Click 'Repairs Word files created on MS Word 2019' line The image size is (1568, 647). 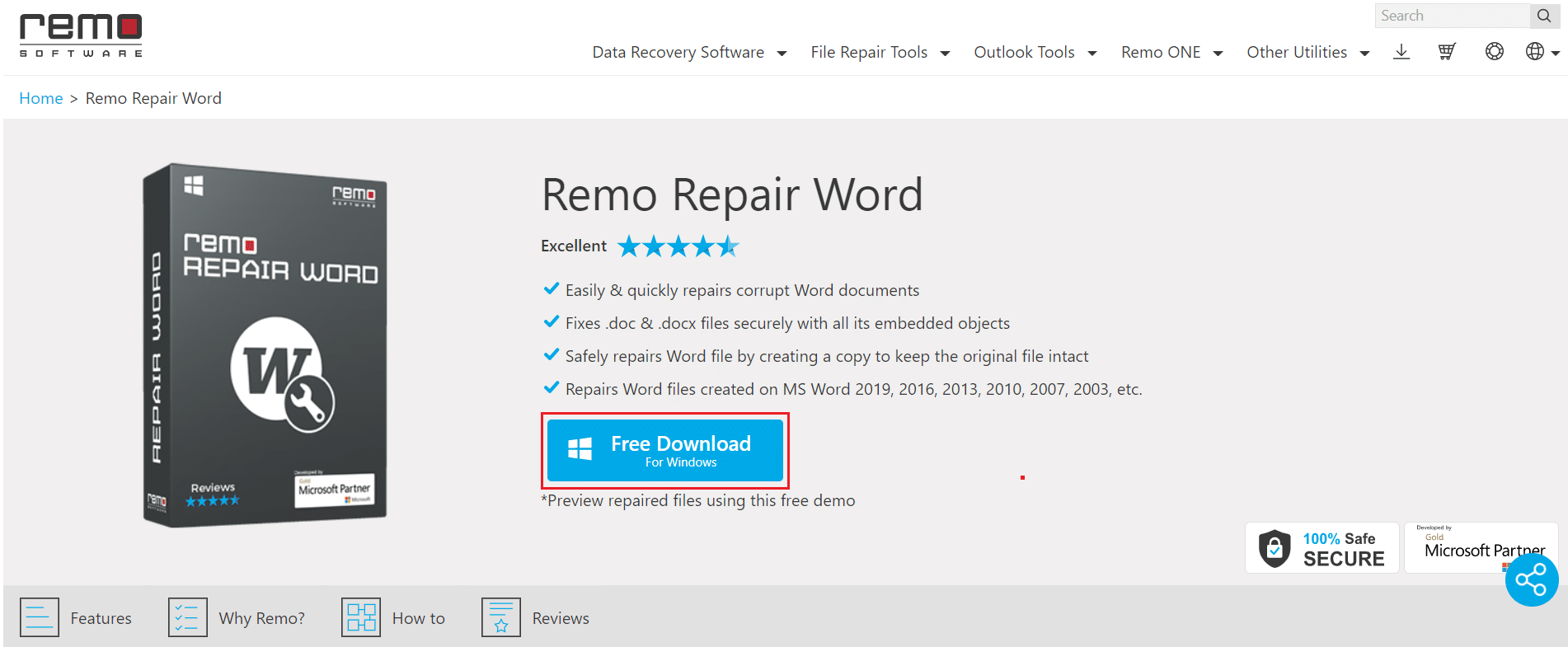click(x=853, y=389)
